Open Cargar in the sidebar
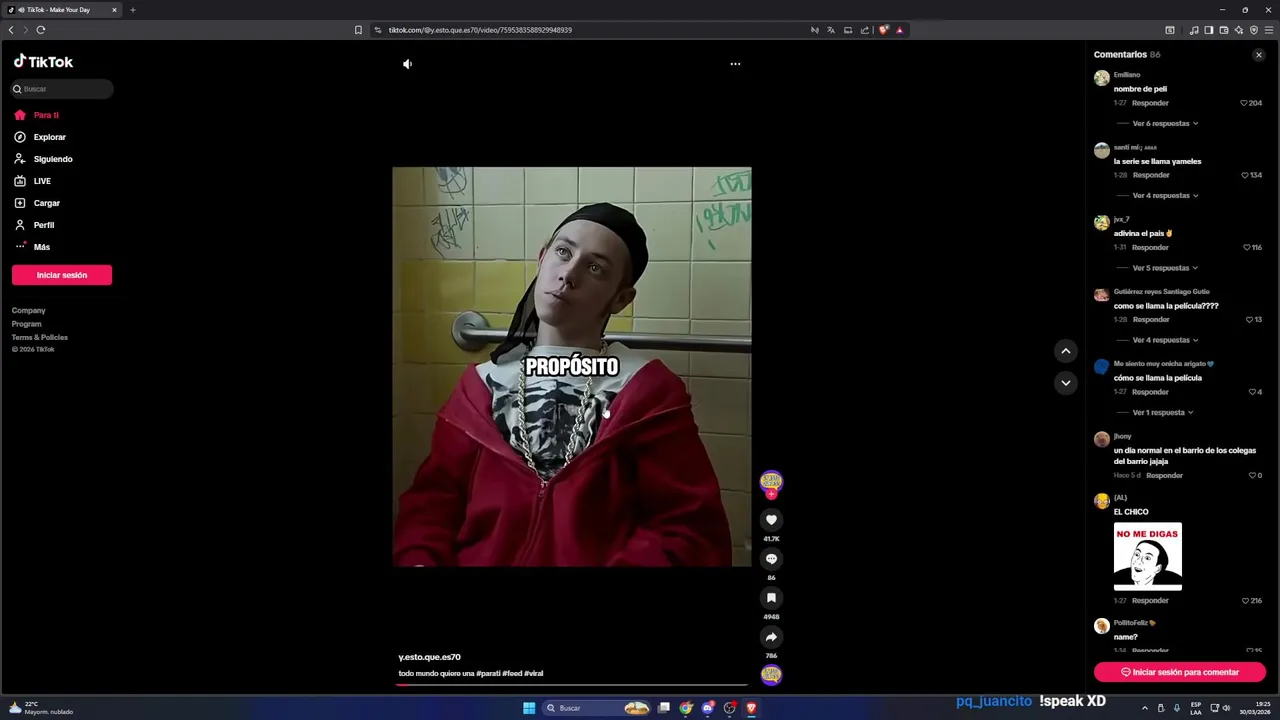This screenshot has height=720, width=1280. click(38, 203)
